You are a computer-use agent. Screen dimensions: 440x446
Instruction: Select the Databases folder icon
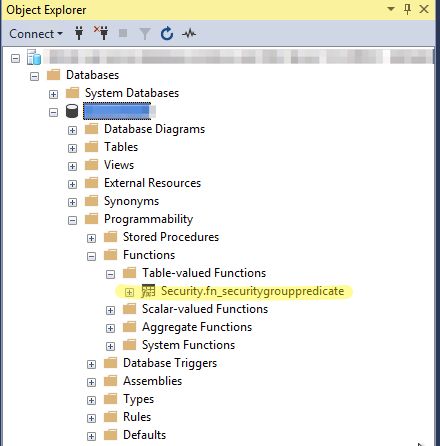53,75
